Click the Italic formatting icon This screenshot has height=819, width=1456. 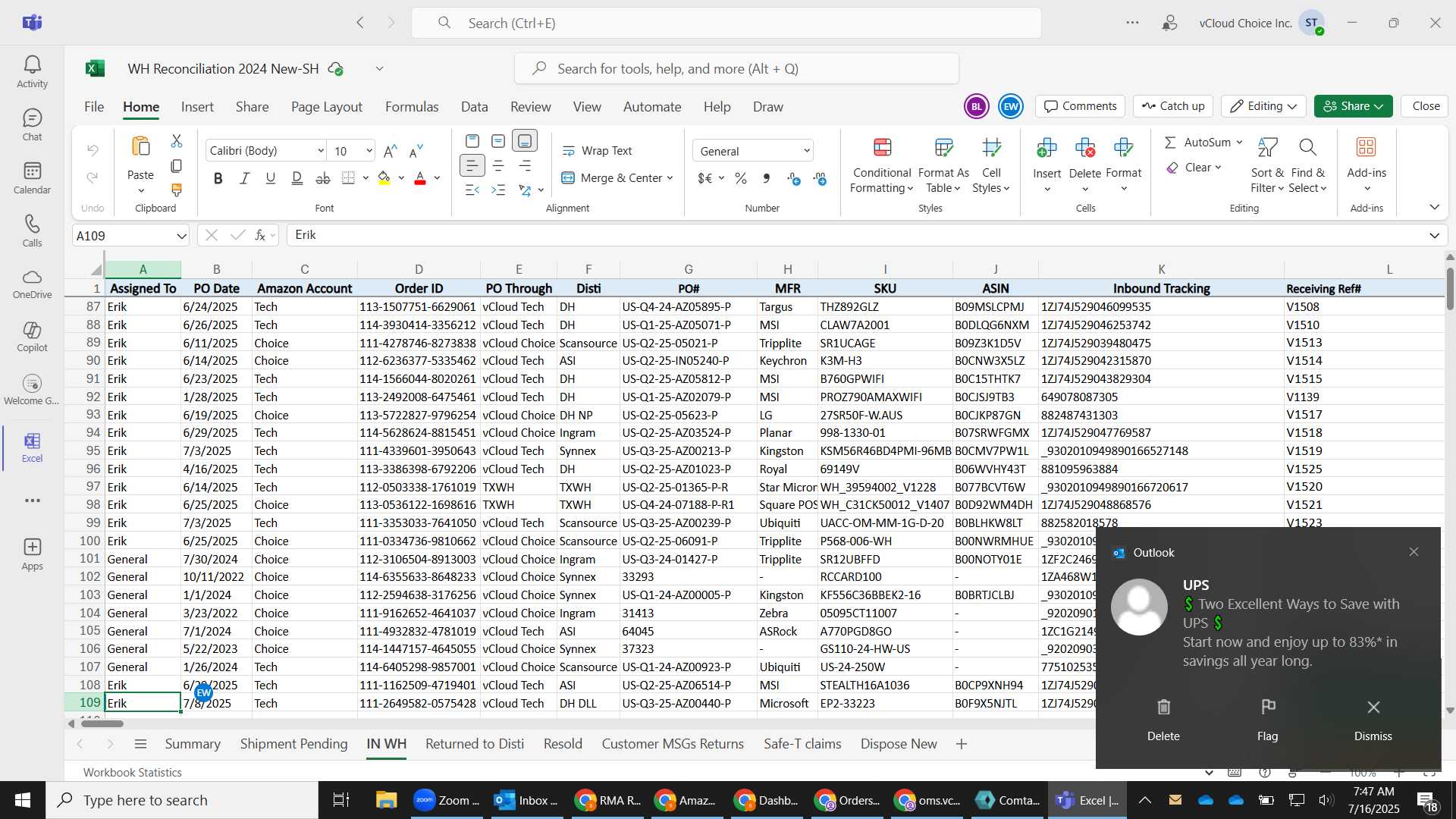tap(244, 178)
